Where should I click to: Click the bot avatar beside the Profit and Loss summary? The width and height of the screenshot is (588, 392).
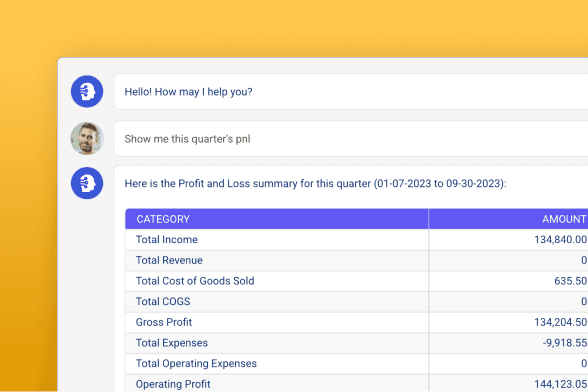coord(87,183)
